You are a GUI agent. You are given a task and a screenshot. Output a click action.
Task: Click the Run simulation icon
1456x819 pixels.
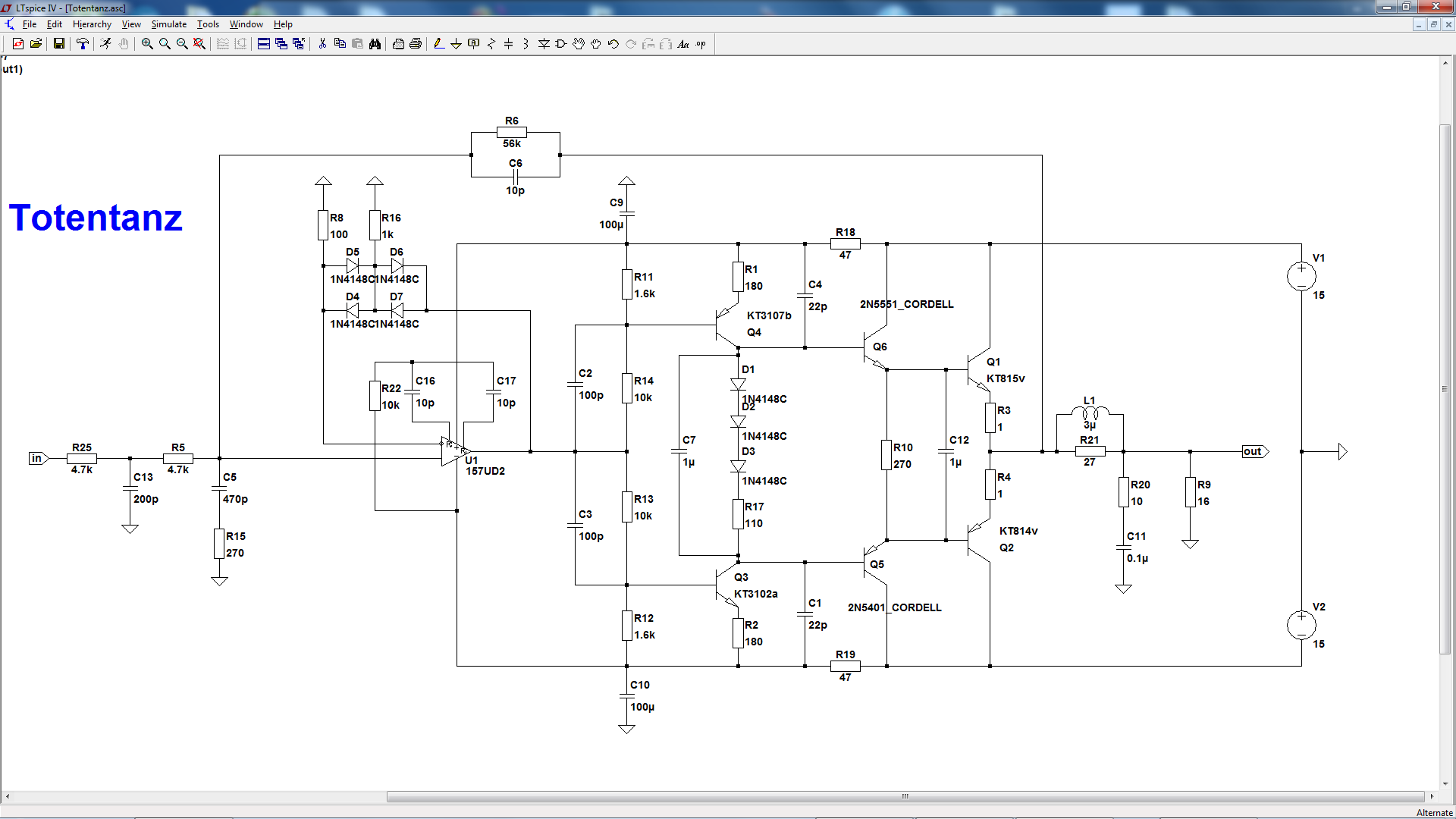tap(105, 44)
